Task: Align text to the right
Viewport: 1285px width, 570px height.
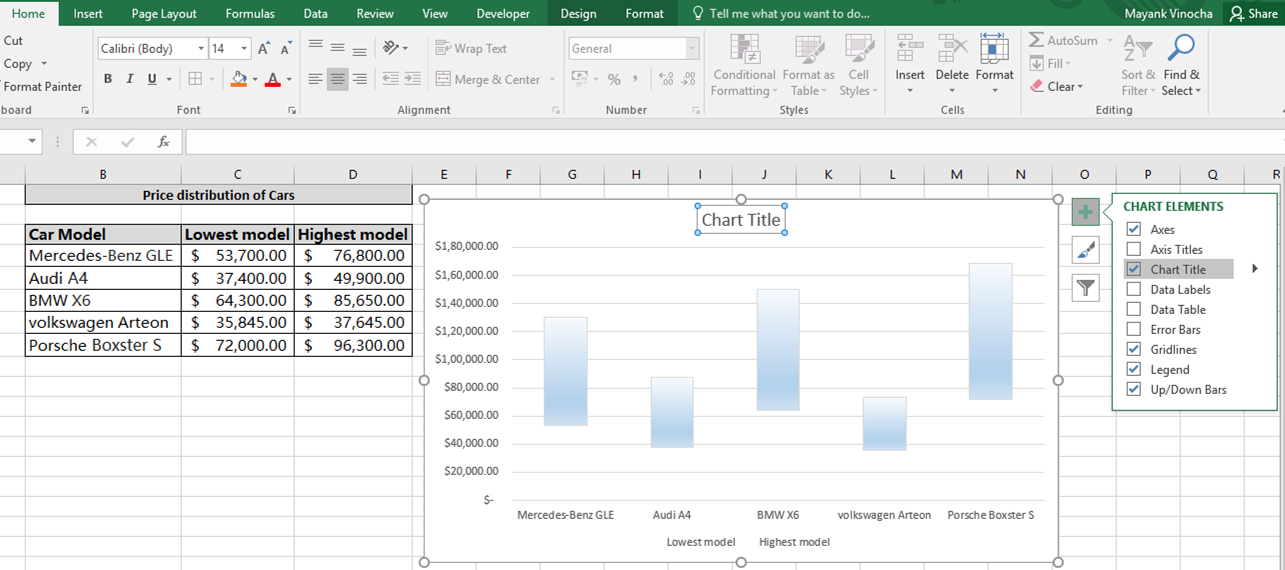Action: pos(360,79)
